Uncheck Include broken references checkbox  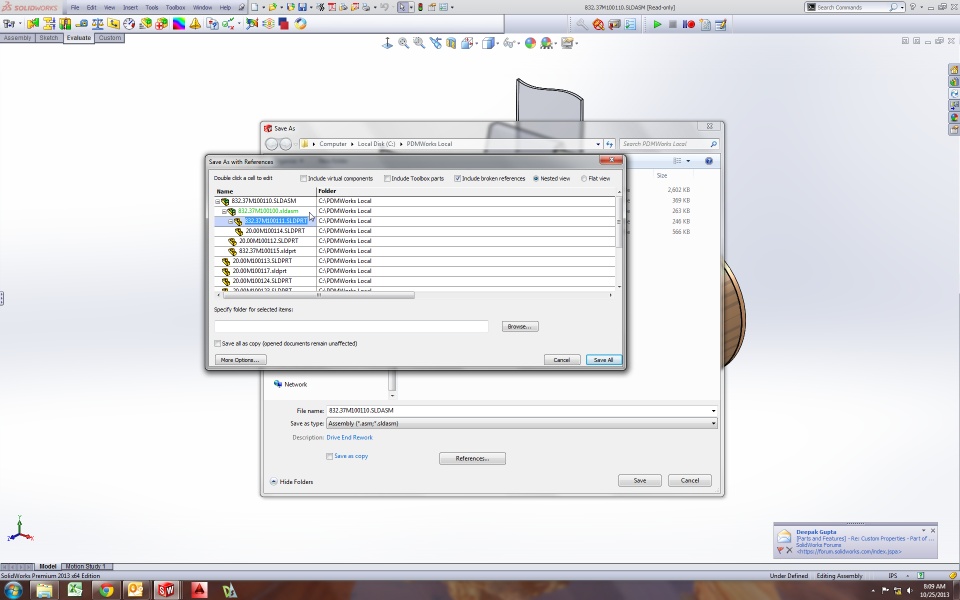tap(457, 179)
